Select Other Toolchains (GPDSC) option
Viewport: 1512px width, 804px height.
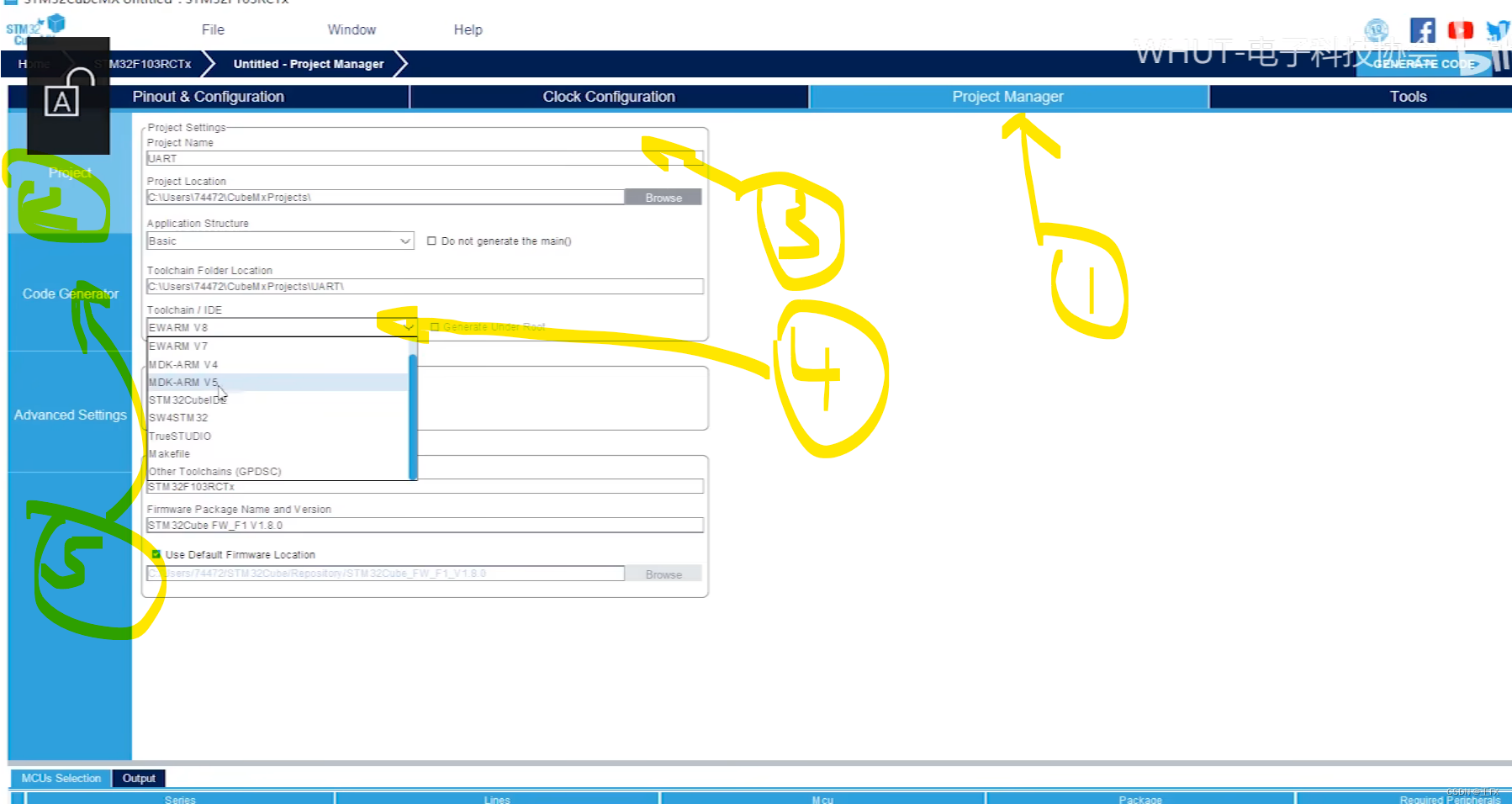pos(278,471)
